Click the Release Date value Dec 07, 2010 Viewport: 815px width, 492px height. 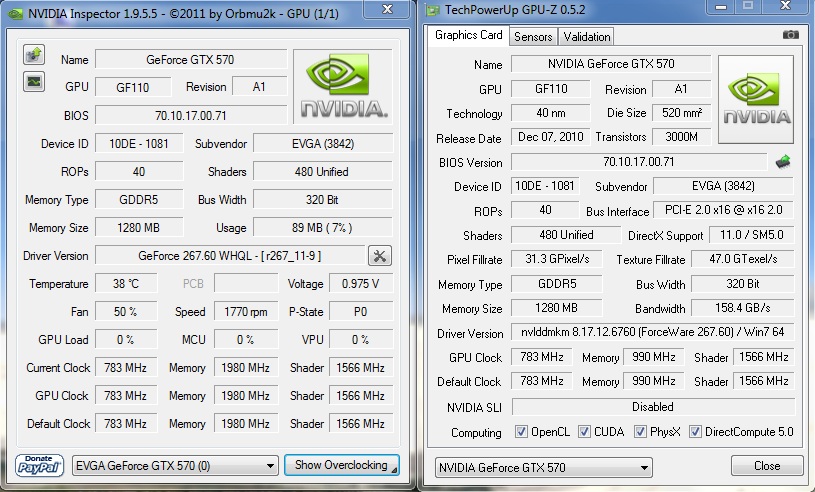[x=551, y=137]
